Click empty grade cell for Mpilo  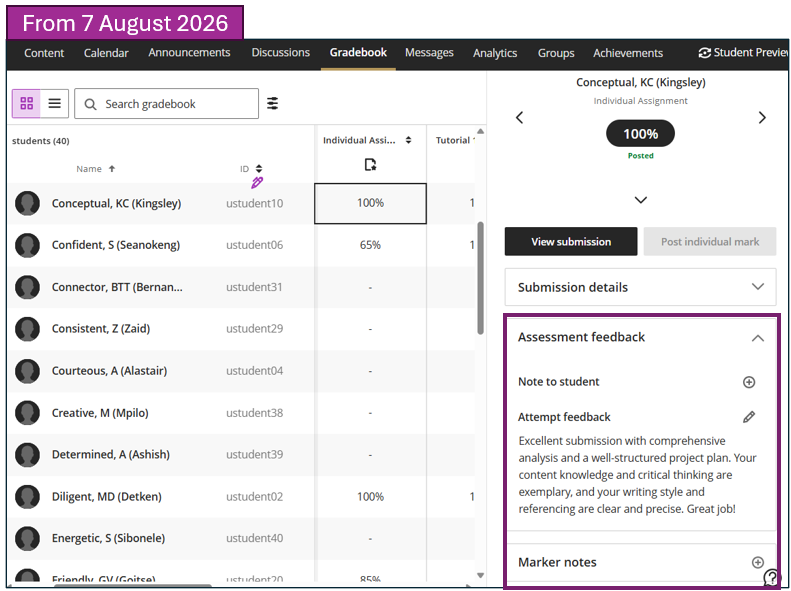coord(370,413)
